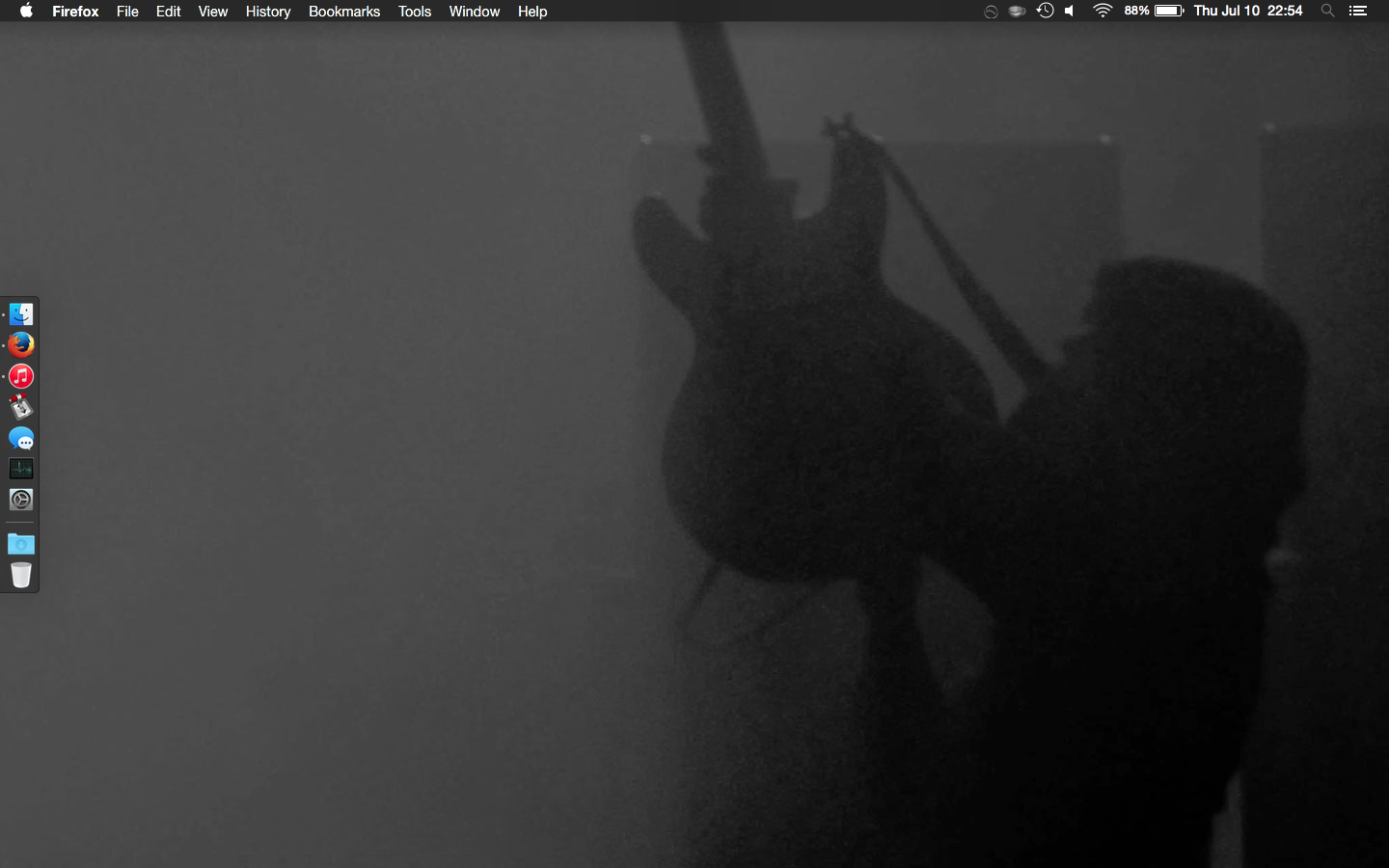
Task: Click the circular arc menu bar icon
Action: pyautogui.click(x=991, y=12)
